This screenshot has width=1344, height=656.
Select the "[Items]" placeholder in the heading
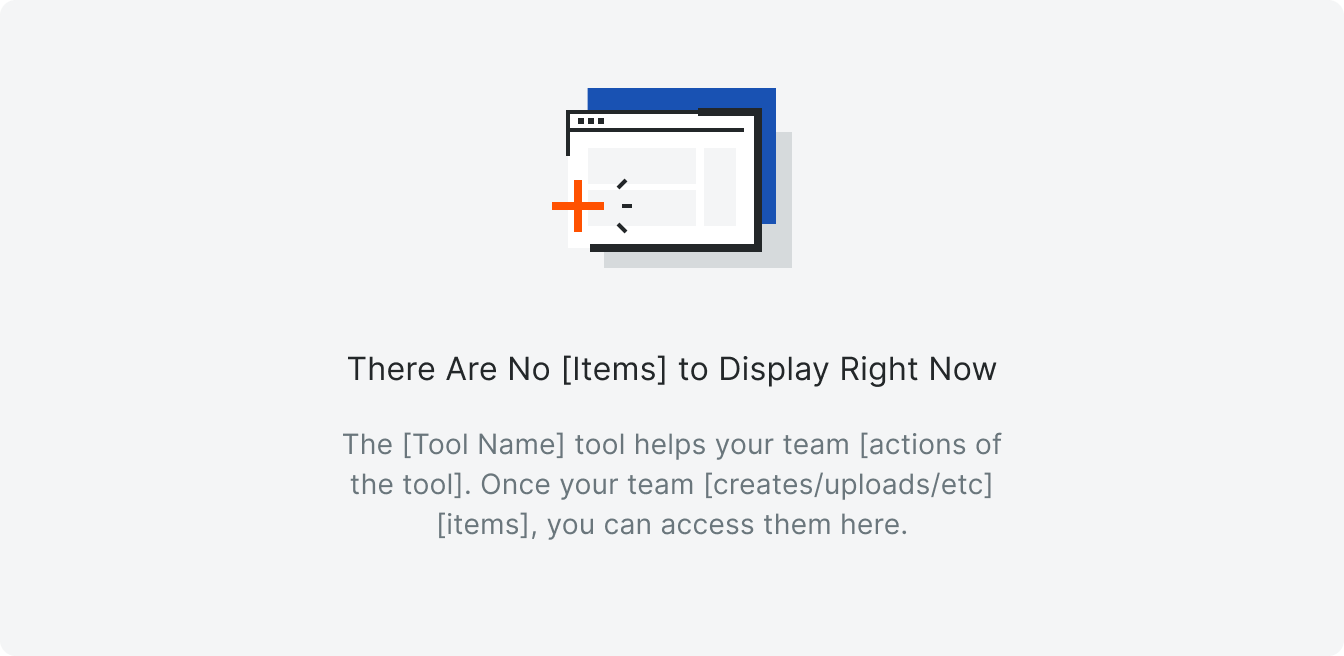coord(614,369)
